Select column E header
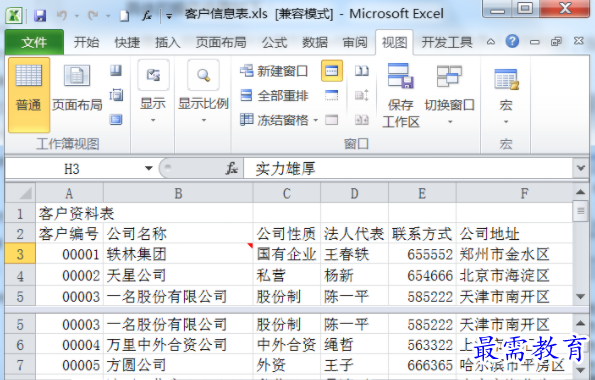Image resolution: width=595 pixels, height=380 pixels. [x=422, y=193]
